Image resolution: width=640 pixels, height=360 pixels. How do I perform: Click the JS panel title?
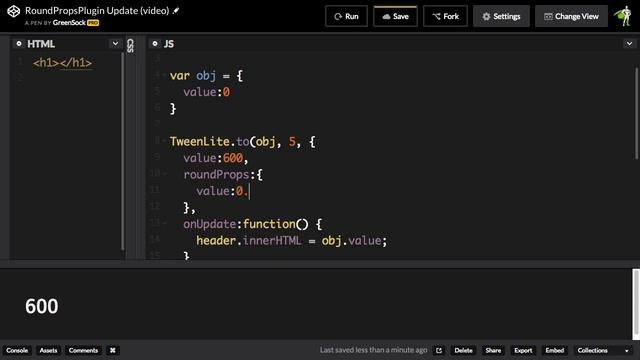(169, 44)
